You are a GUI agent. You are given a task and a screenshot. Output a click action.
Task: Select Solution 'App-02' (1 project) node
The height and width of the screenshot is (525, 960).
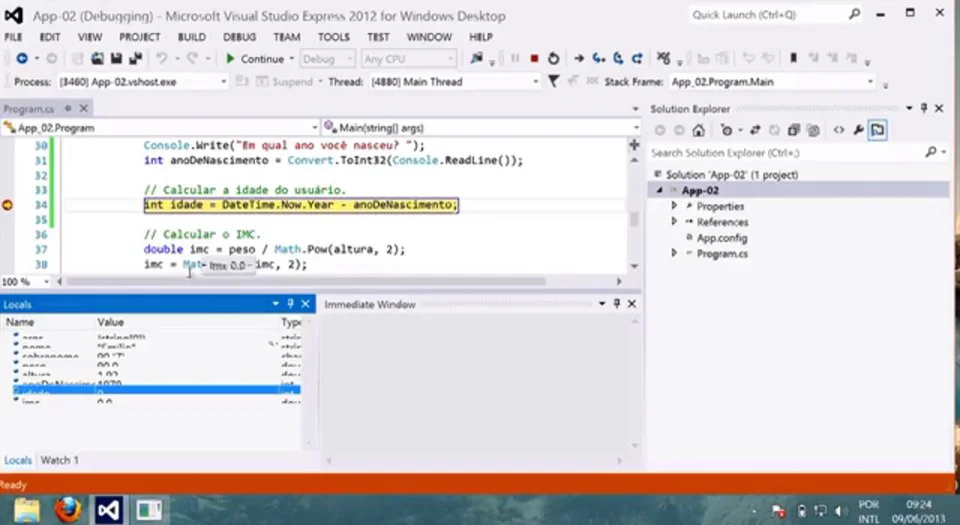coord(732,175)
